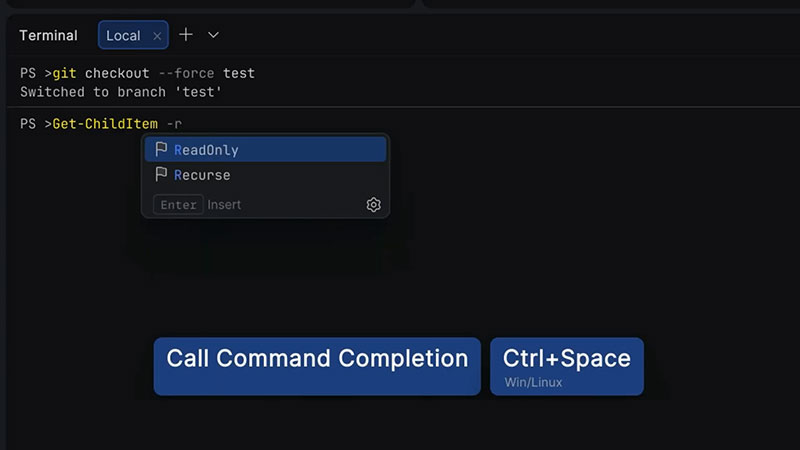Click the Insert label in popup
The height and width of the screenshot is (450, 800).
click(x=224, y=205)
